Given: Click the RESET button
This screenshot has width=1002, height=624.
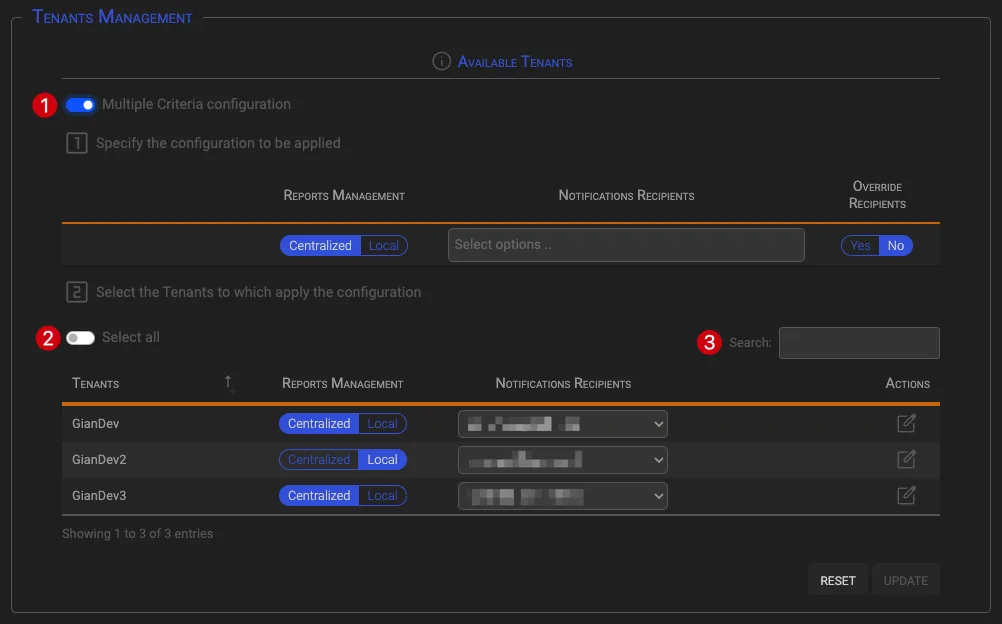Looking at the screenshot, I should tap(837, 581).
